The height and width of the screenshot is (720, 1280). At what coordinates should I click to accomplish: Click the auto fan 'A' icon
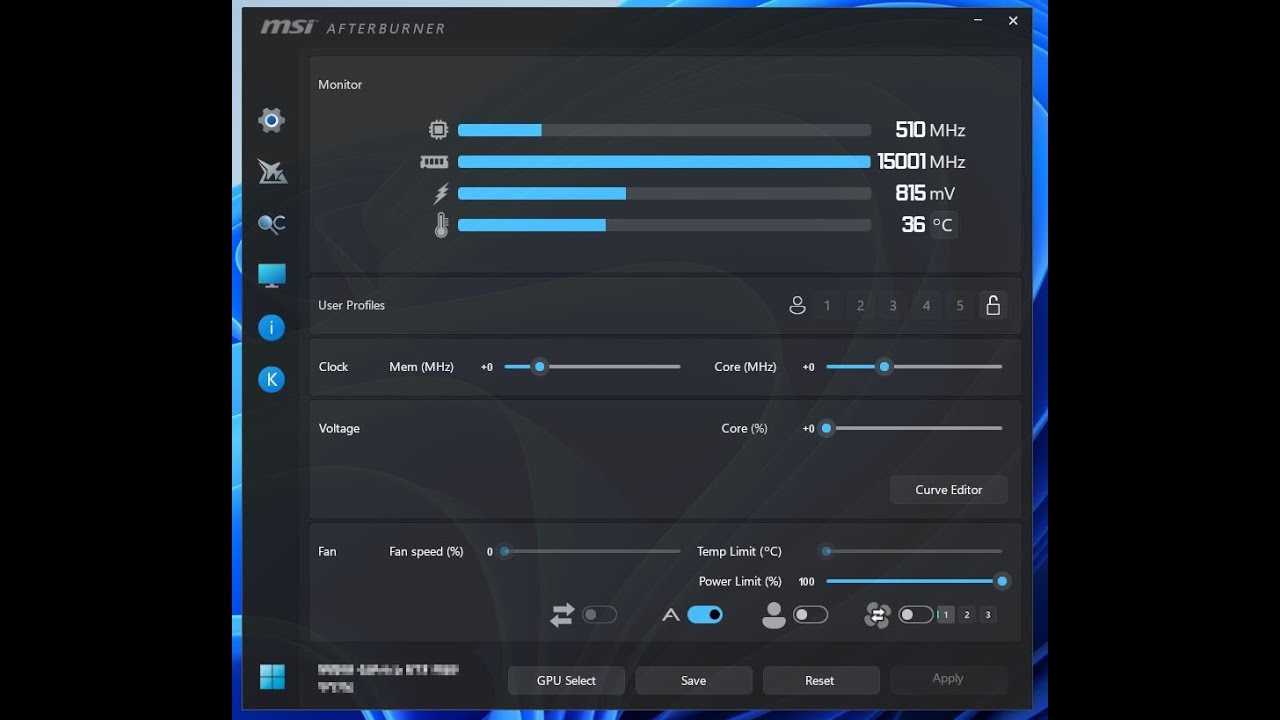671,615
